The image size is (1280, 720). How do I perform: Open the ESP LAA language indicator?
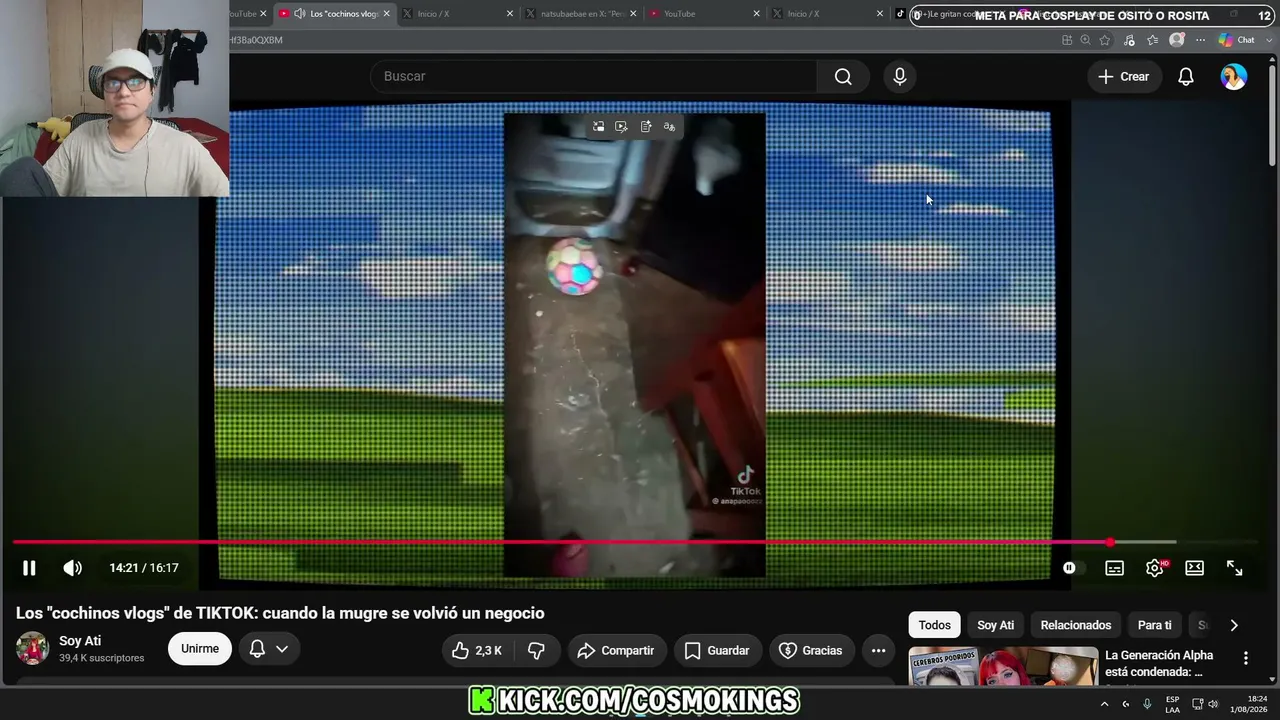[1172, 704]
